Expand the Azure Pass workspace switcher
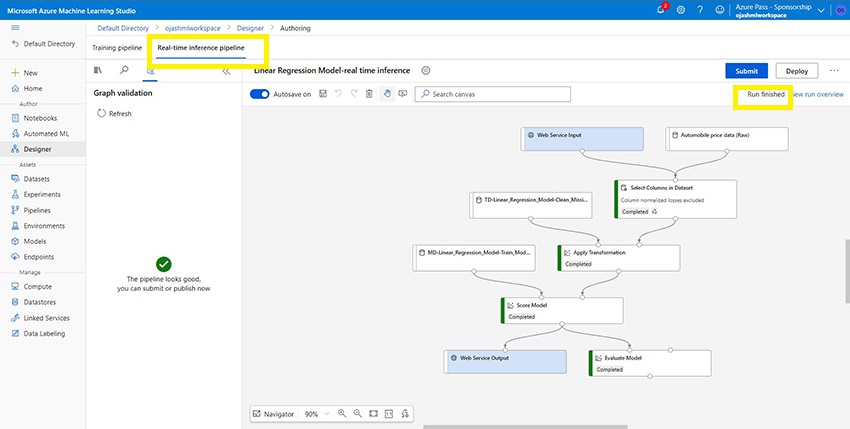The height and width of the screenshot is (429, 850). click(x=822, y=9)
